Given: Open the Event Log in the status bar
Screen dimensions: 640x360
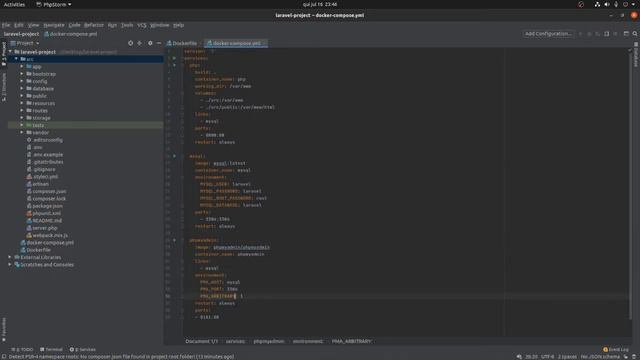Looking at the screenshot, I should (x=616, y=349).
